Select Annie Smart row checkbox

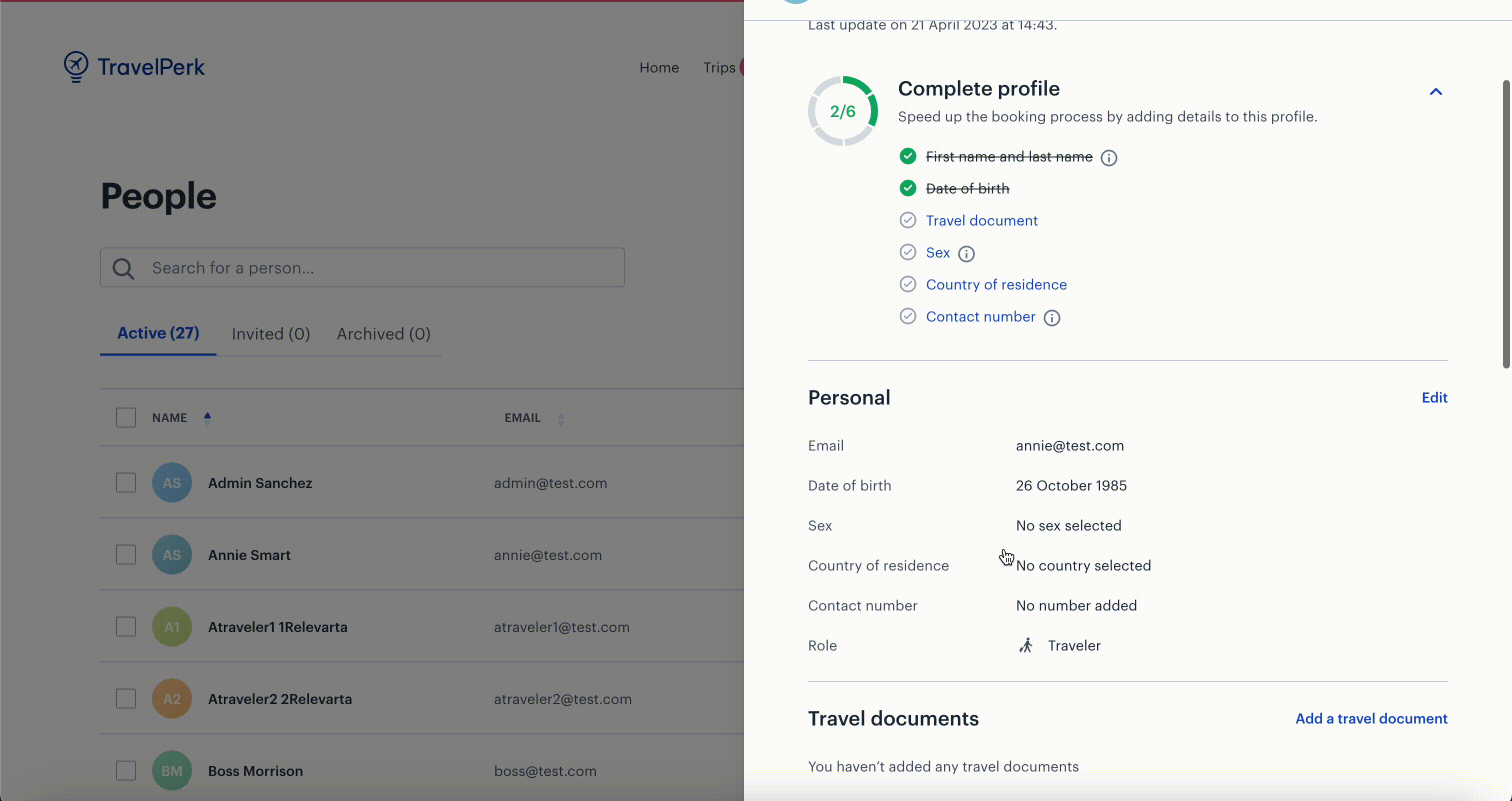(125, 555)
